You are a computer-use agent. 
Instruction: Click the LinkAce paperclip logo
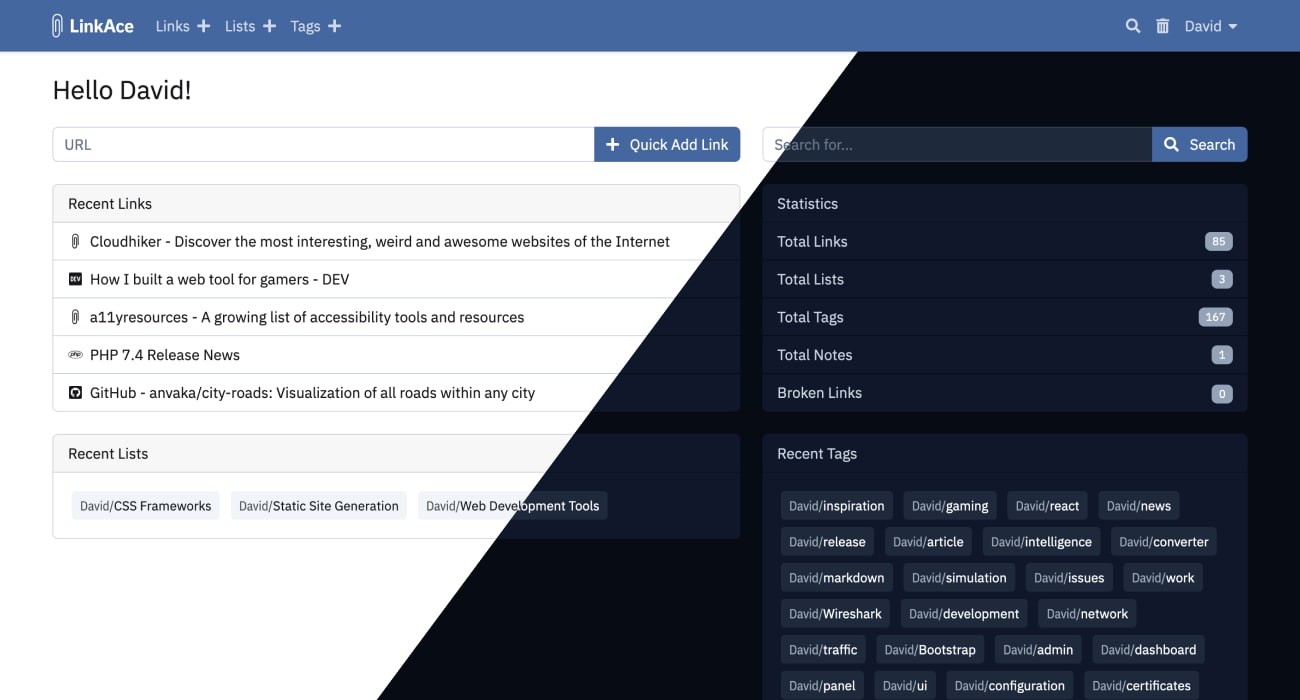[x=57, y=25]
